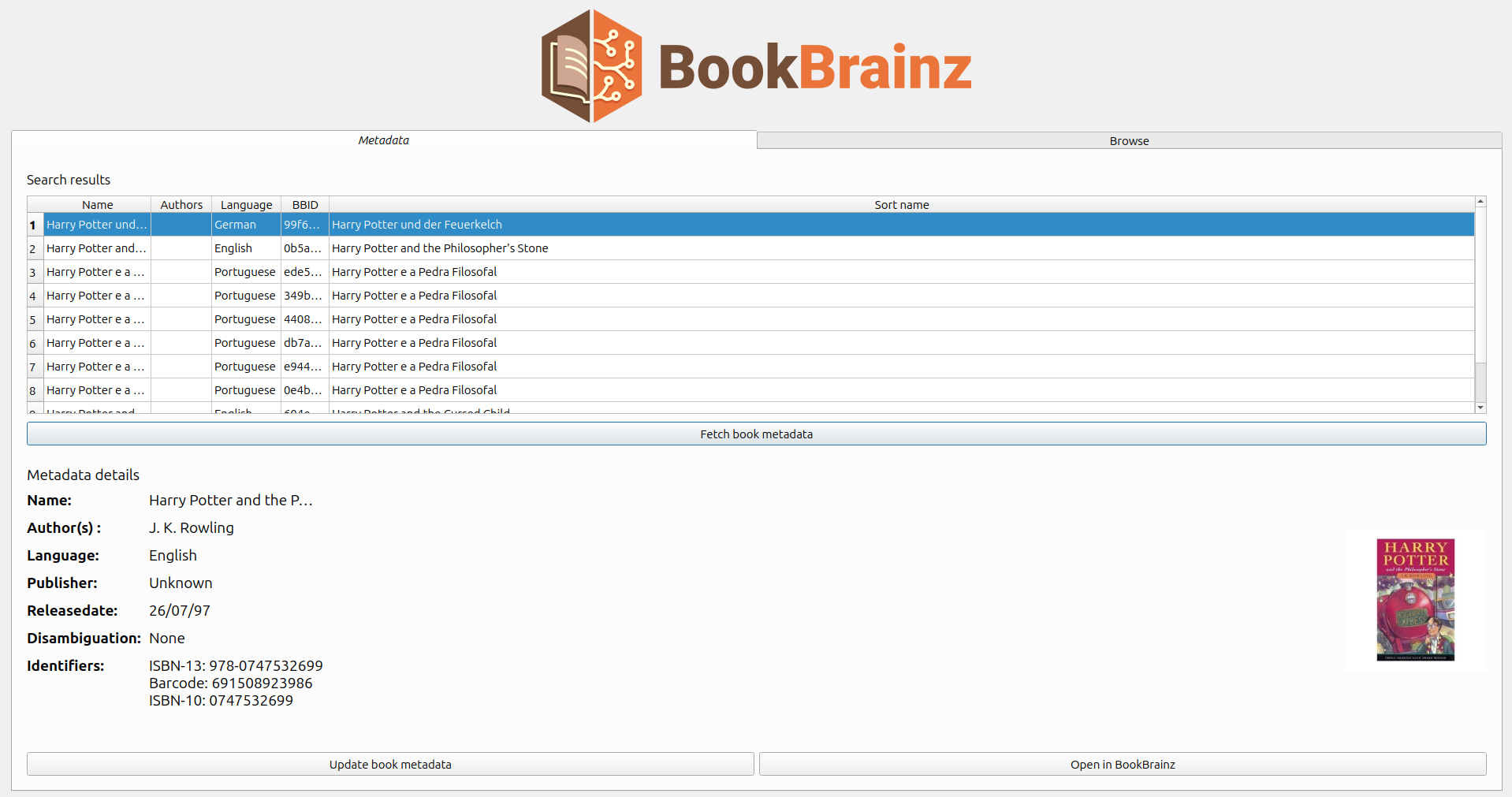
Task: Click BBID cell '99f6…'
Action: (305, 225)
